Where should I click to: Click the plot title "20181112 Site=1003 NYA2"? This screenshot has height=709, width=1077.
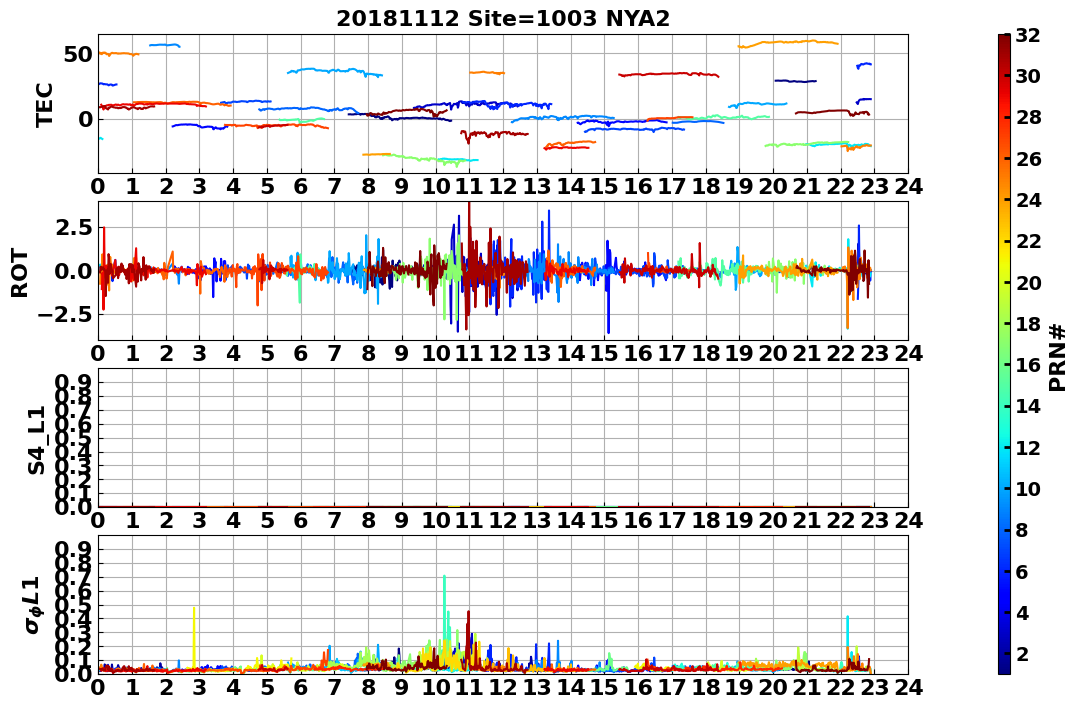click(503, 19)
